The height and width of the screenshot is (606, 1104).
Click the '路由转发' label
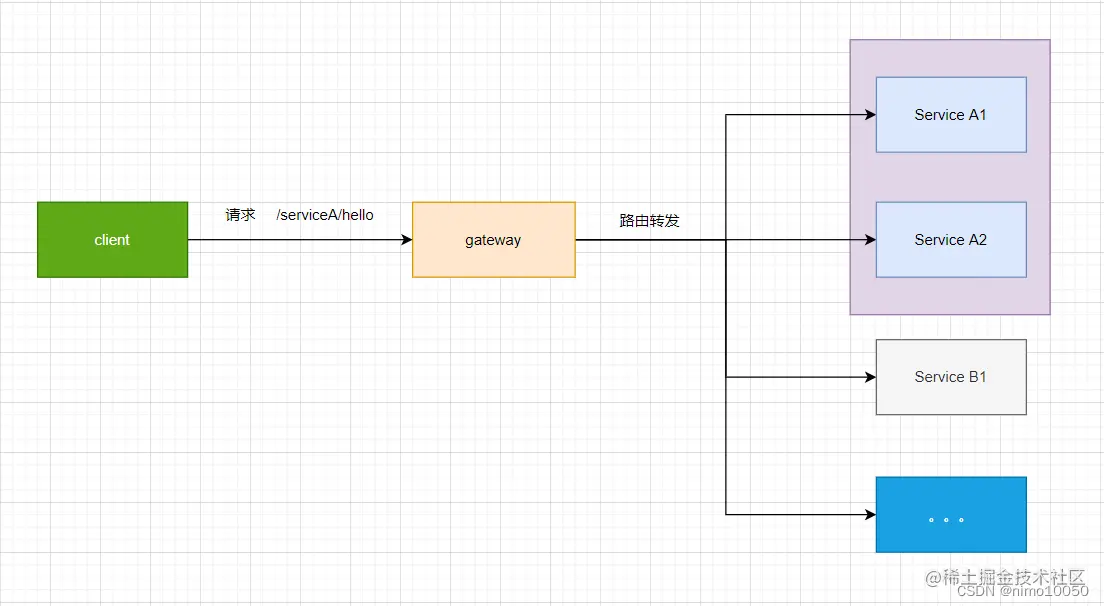point(649,221)
